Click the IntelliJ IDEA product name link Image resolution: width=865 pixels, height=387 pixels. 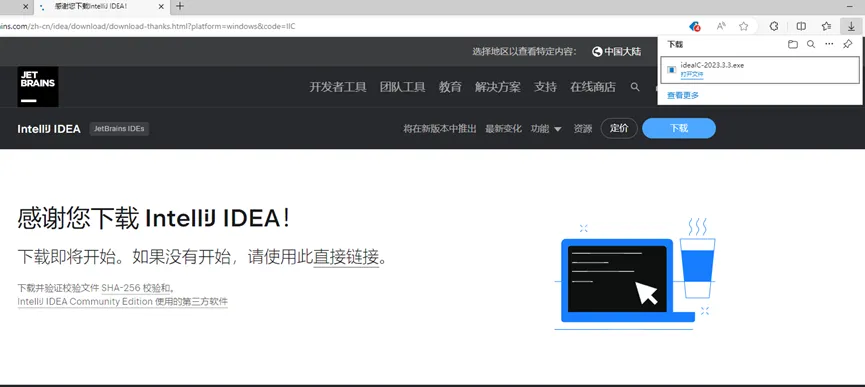[49, 129]
